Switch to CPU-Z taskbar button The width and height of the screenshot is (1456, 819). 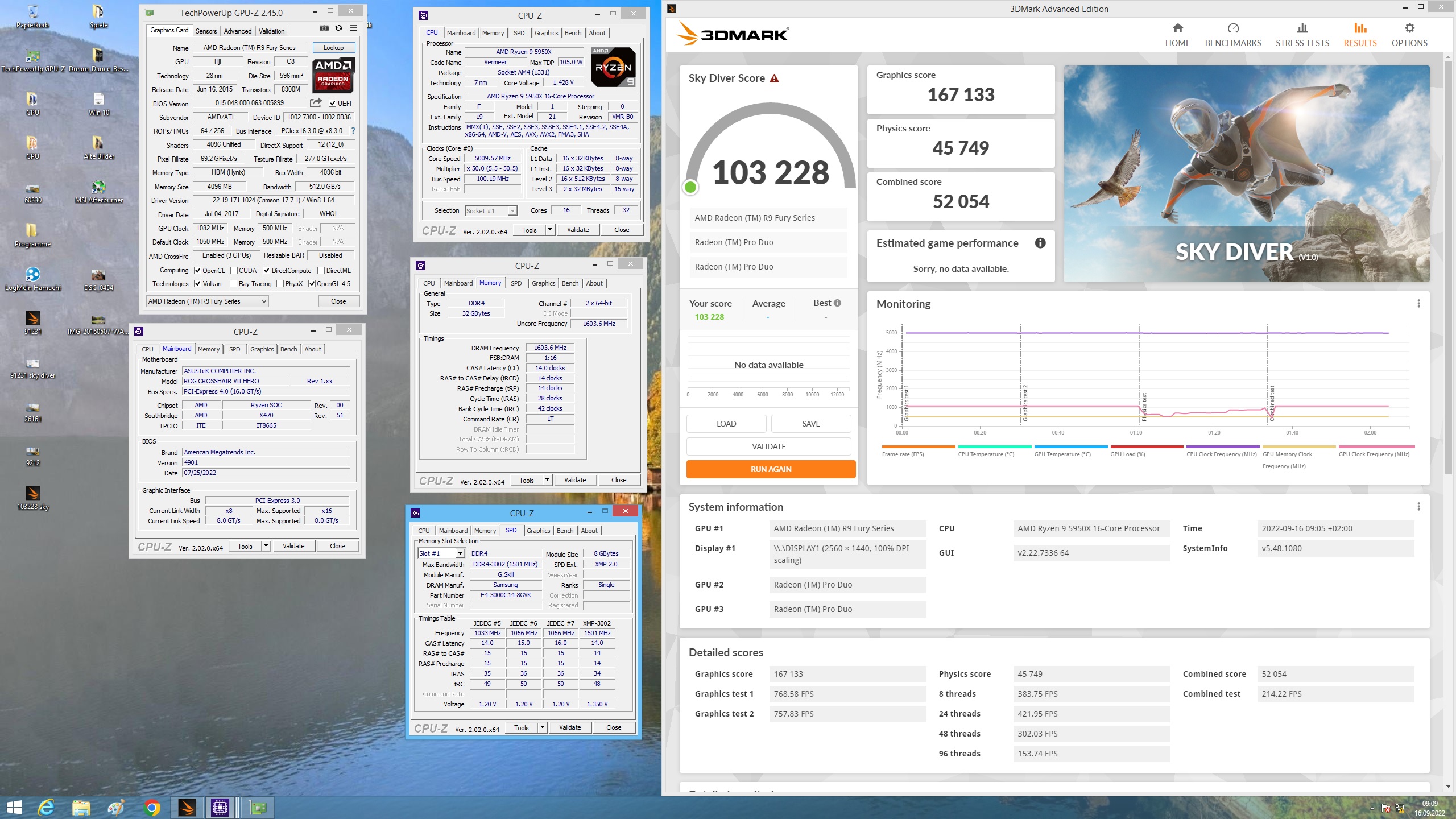coord(220,807)
